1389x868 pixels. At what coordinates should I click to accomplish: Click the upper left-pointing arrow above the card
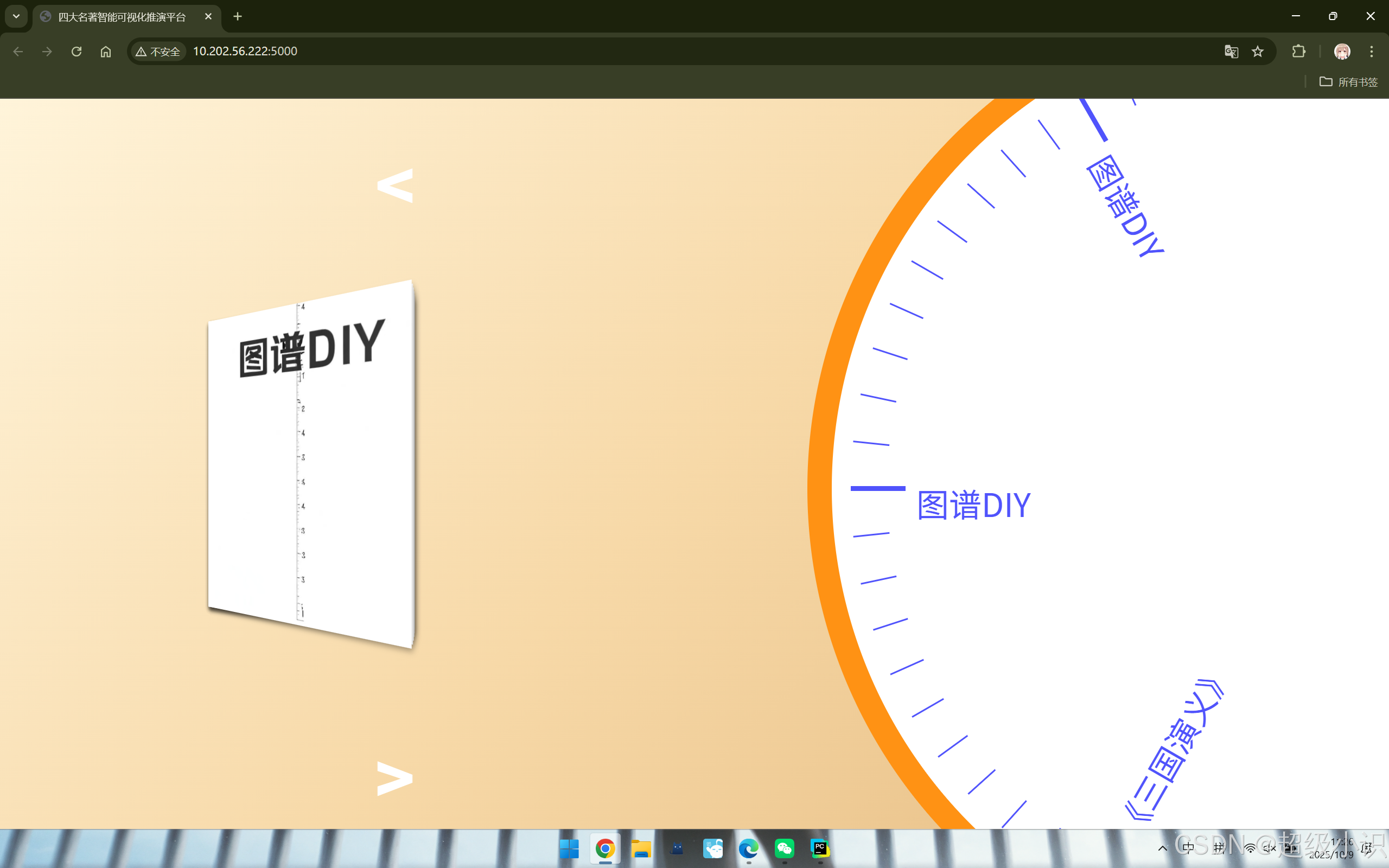coord(395,186)
